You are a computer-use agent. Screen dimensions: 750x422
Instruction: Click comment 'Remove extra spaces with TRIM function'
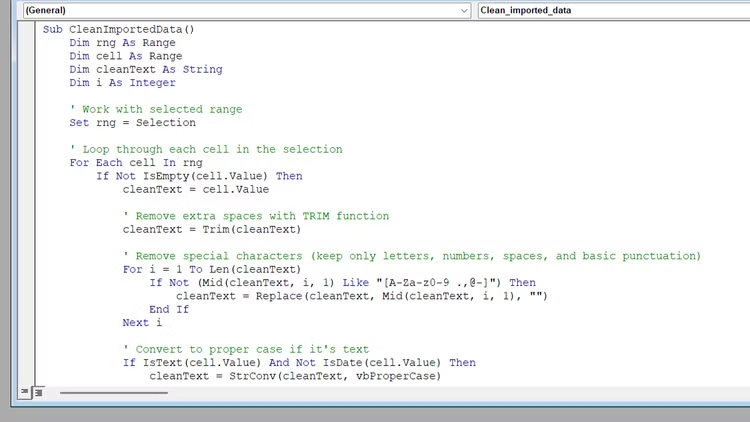tap(256, 216)
